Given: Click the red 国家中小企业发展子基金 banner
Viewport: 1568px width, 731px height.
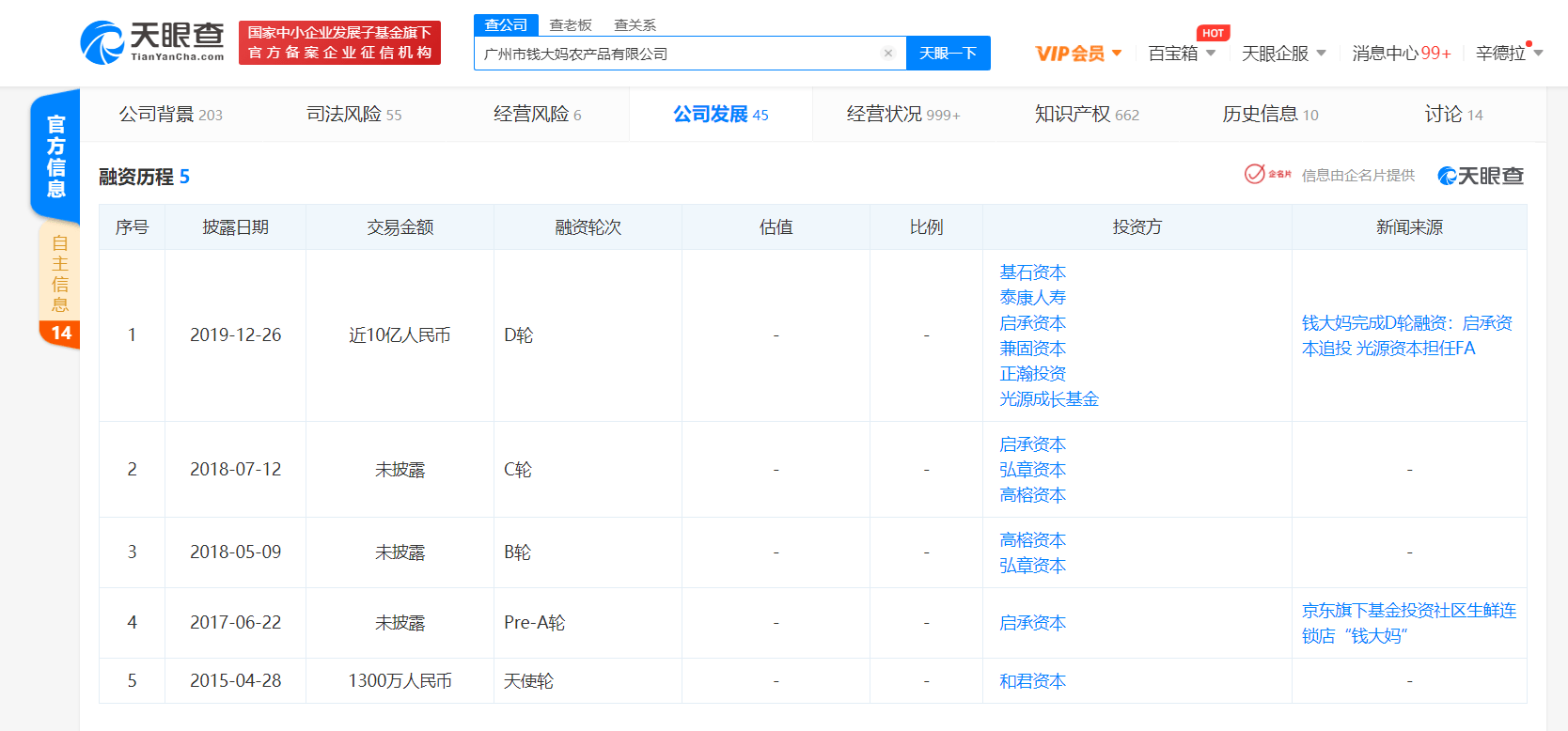Looking at the screenshot, I should pyautogui.click(x=339, y=43).
